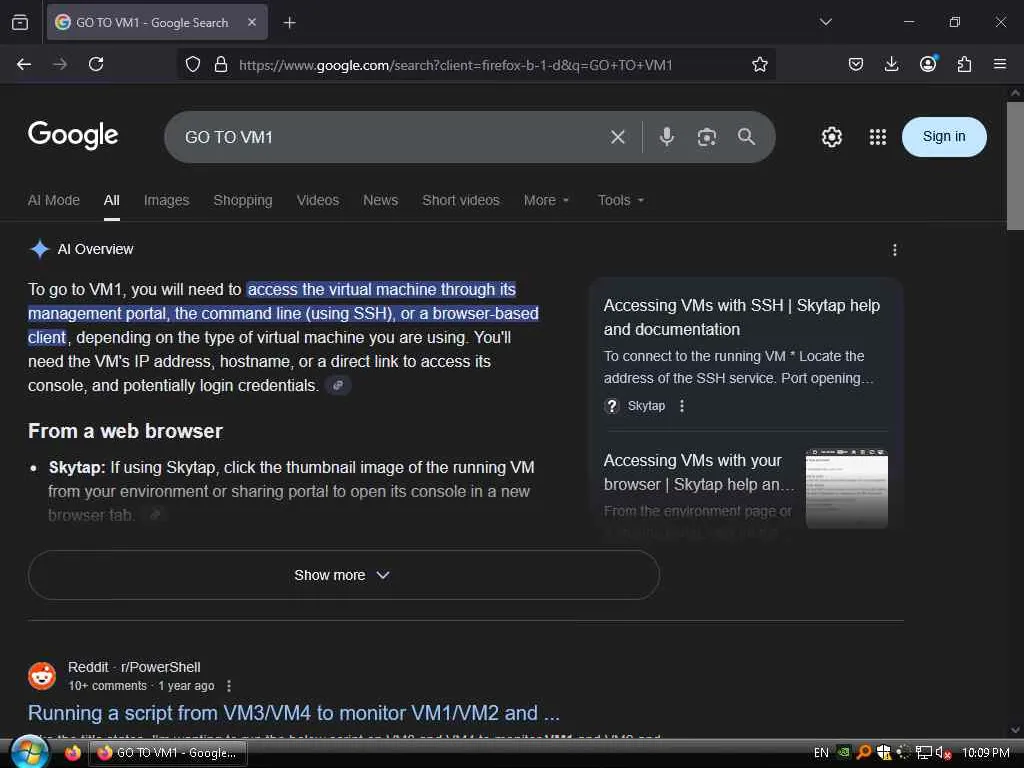Save page to Pocket
The width and height of the screenshot is (1024, 768).
click(x=856, y=64)
